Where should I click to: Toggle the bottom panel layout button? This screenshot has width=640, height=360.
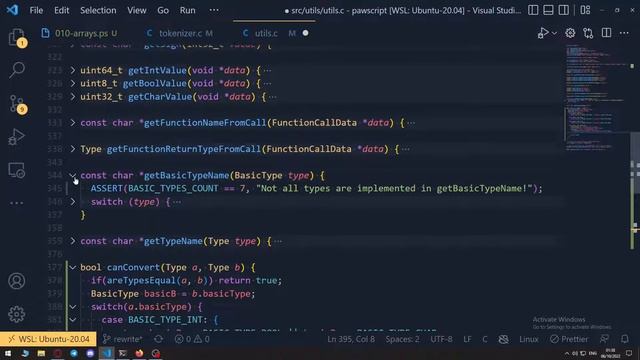pos(548,10)
